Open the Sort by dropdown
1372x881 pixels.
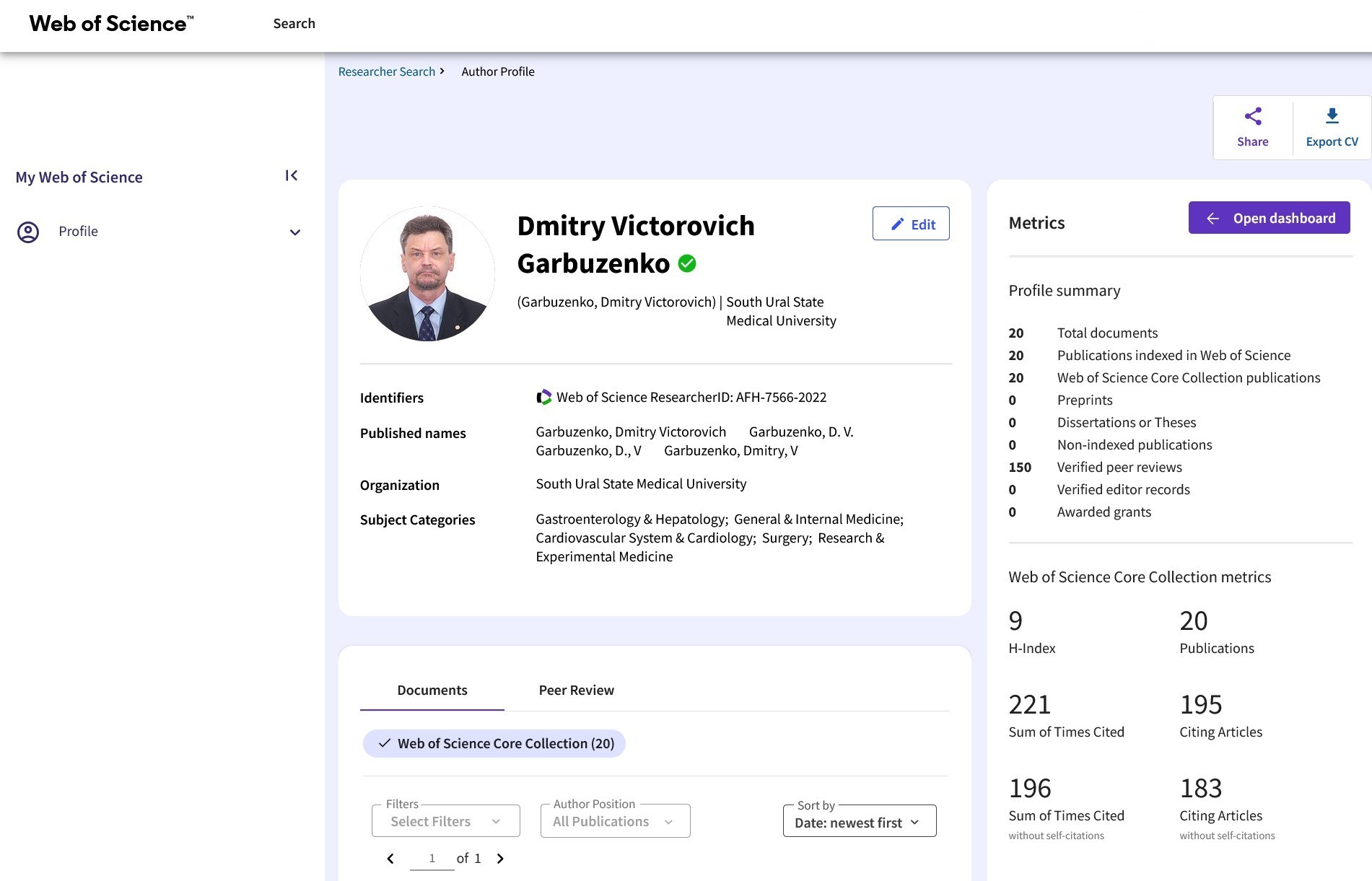pyautogui.click(x=860, y=821)
